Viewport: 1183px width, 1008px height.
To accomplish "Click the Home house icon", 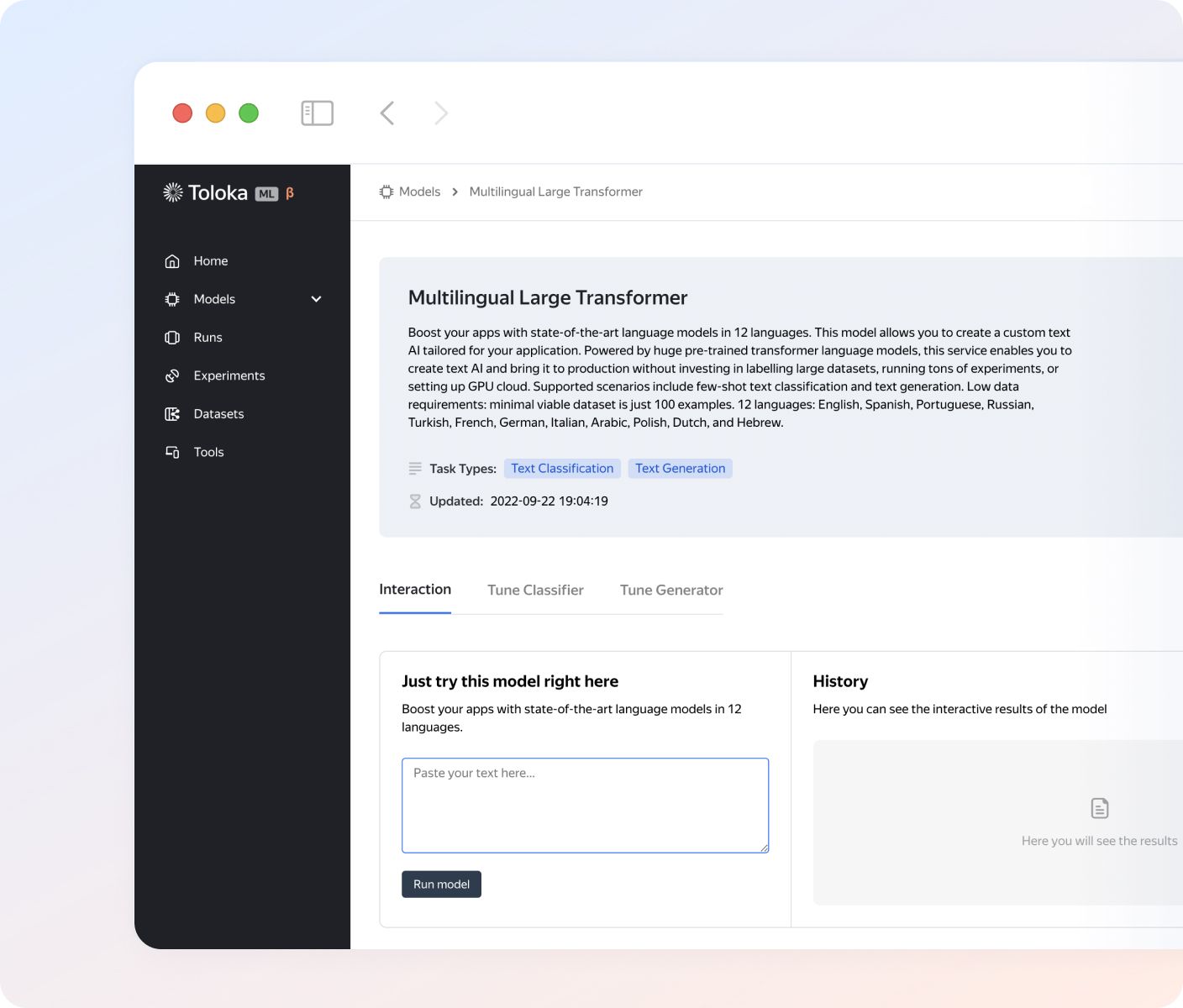I will [172, 261].
